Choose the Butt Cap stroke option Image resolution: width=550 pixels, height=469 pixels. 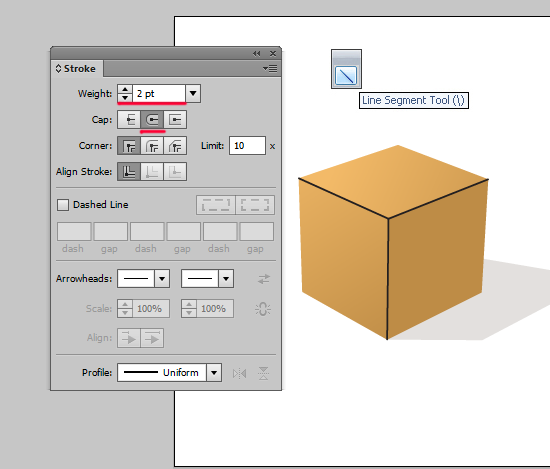[129, 120]
